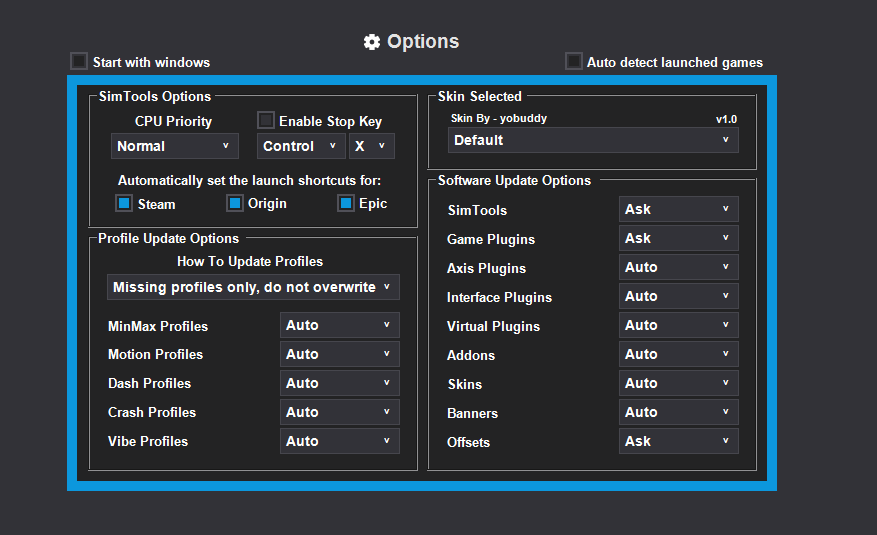Disable the Epic launch shortcut checkbox

[x=346, y=203]
